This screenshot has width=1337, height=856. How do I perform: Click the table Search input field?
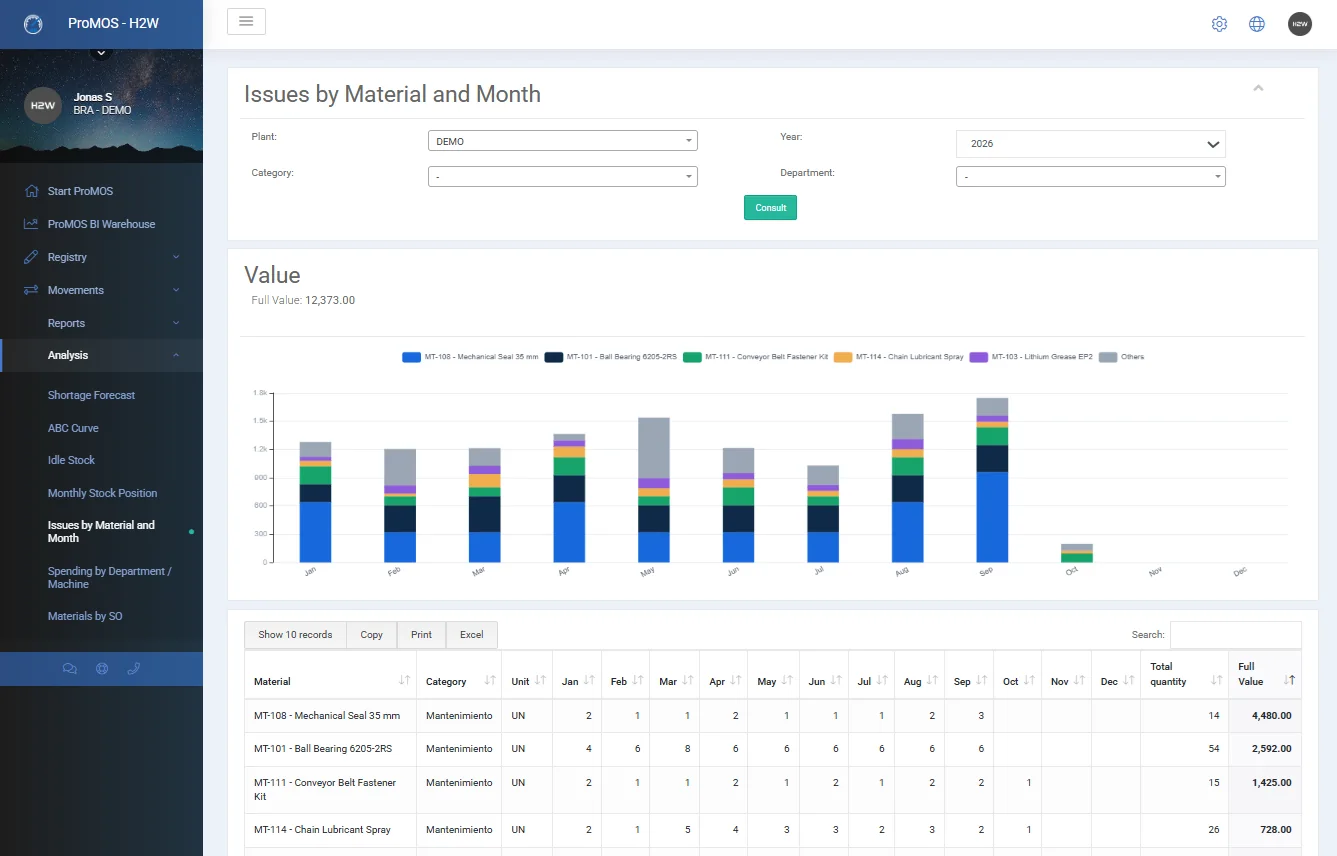pyautogui.click(x=1236, y=635)
